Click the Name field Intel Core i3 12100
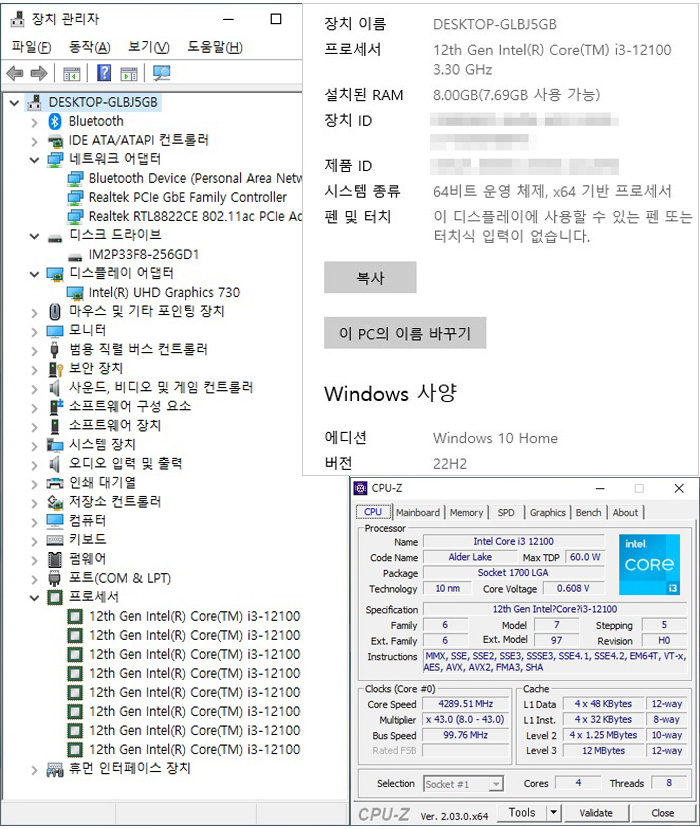The height and width of the screenshot is (829, 700). (x=513, y=541)
